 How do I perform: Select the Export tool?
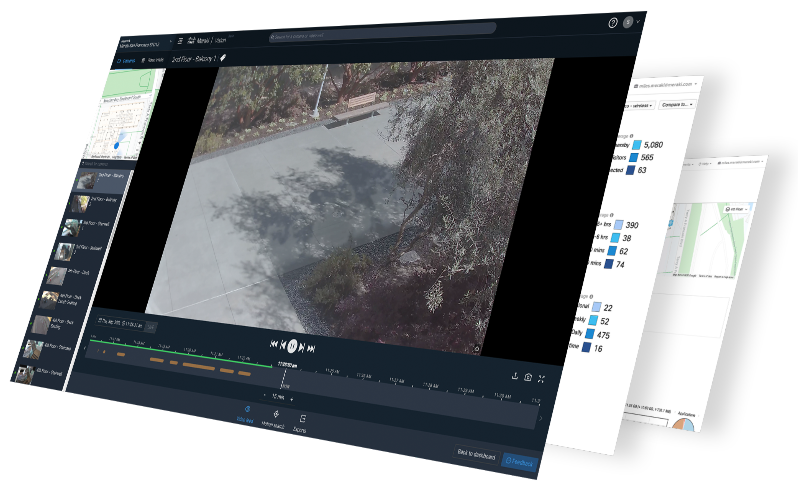tap(301, 424)
